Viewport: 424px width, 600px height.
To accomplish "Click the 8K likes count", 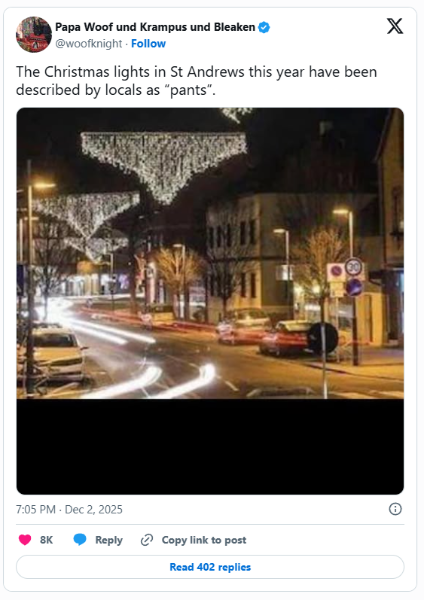I will pyautogui.click(x=46, y=540).
